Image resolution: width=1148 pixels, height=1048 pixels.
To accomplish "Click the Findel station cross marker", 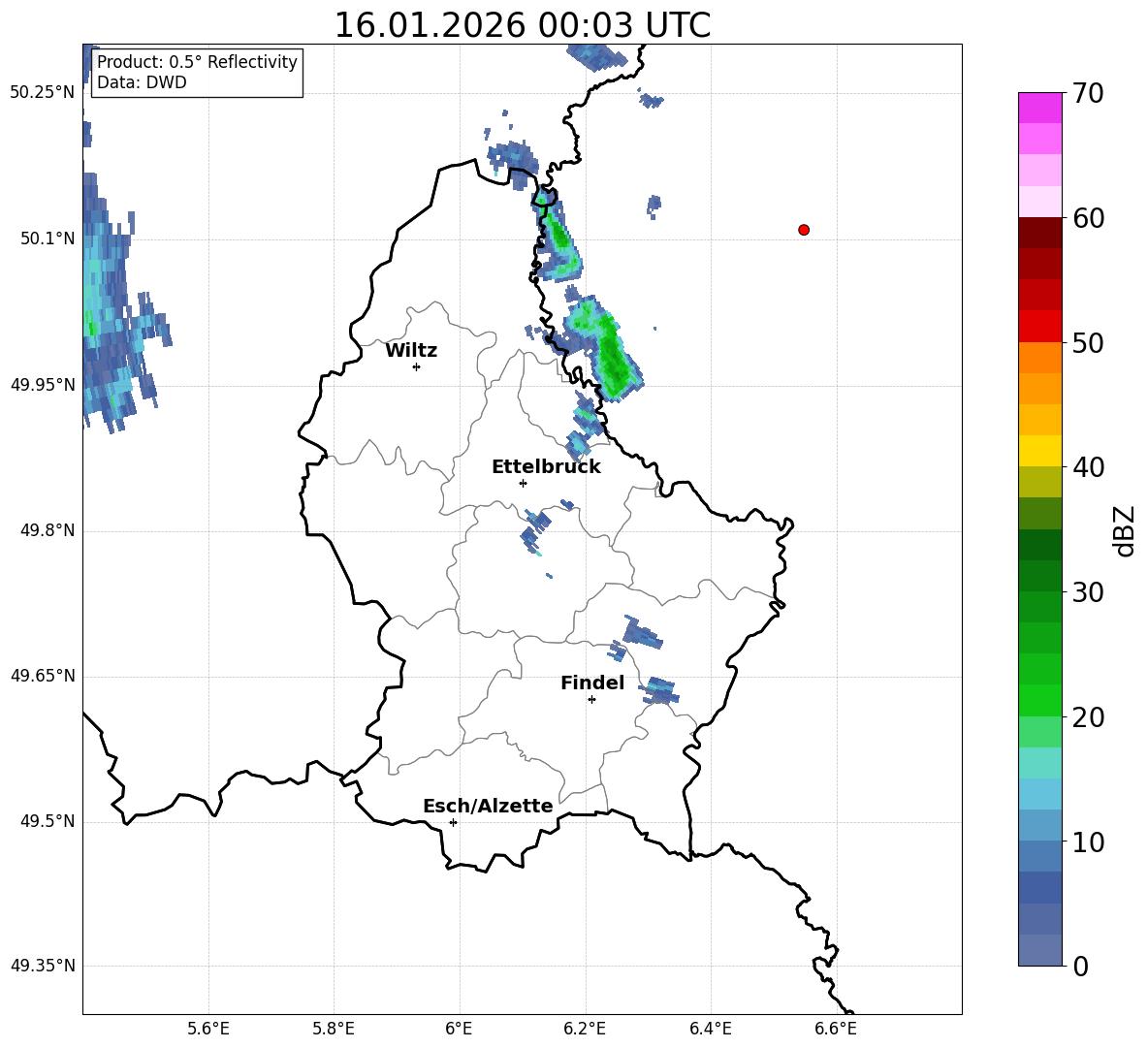I will [591, 700].
